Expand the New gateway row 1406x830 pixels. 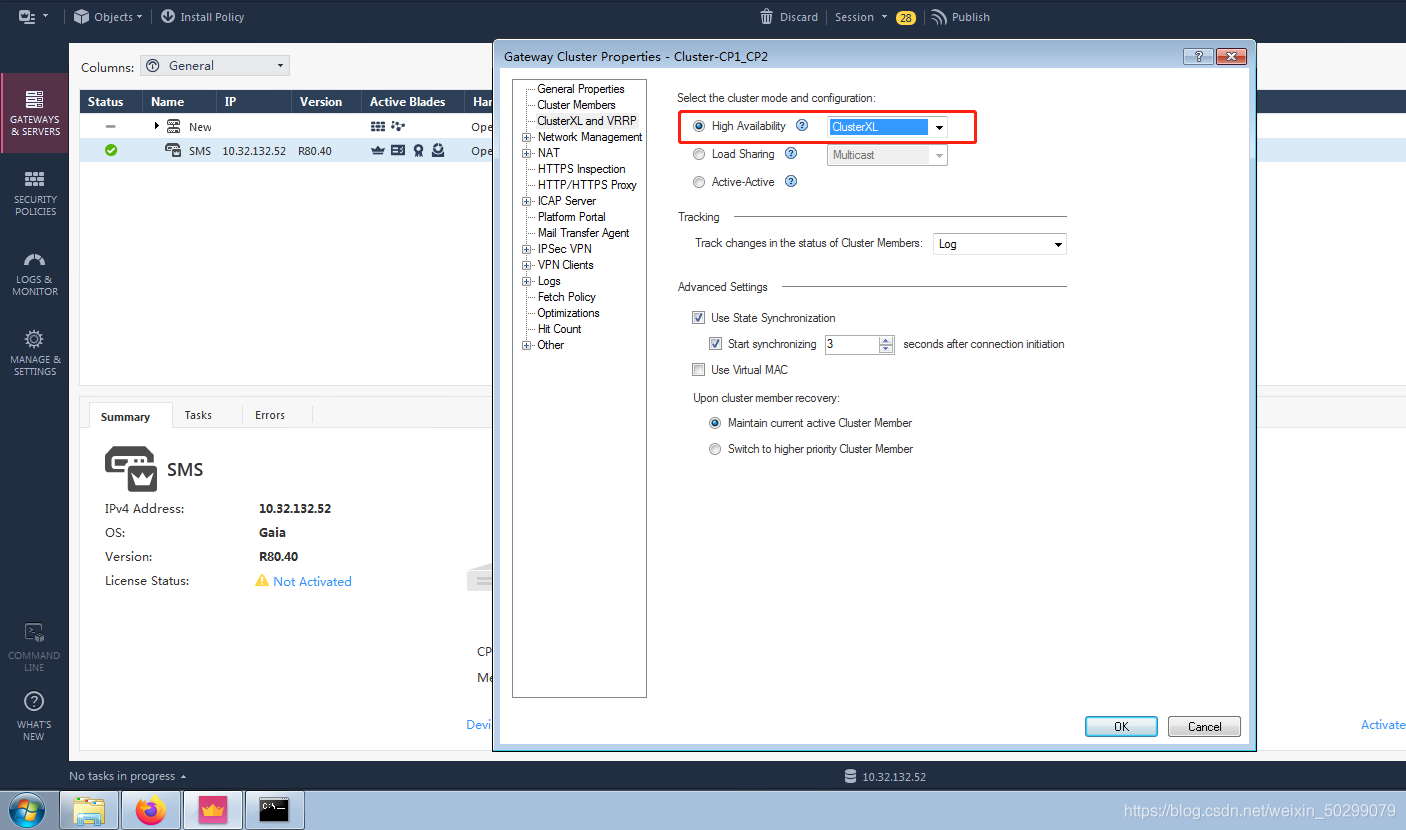[157, 126]
